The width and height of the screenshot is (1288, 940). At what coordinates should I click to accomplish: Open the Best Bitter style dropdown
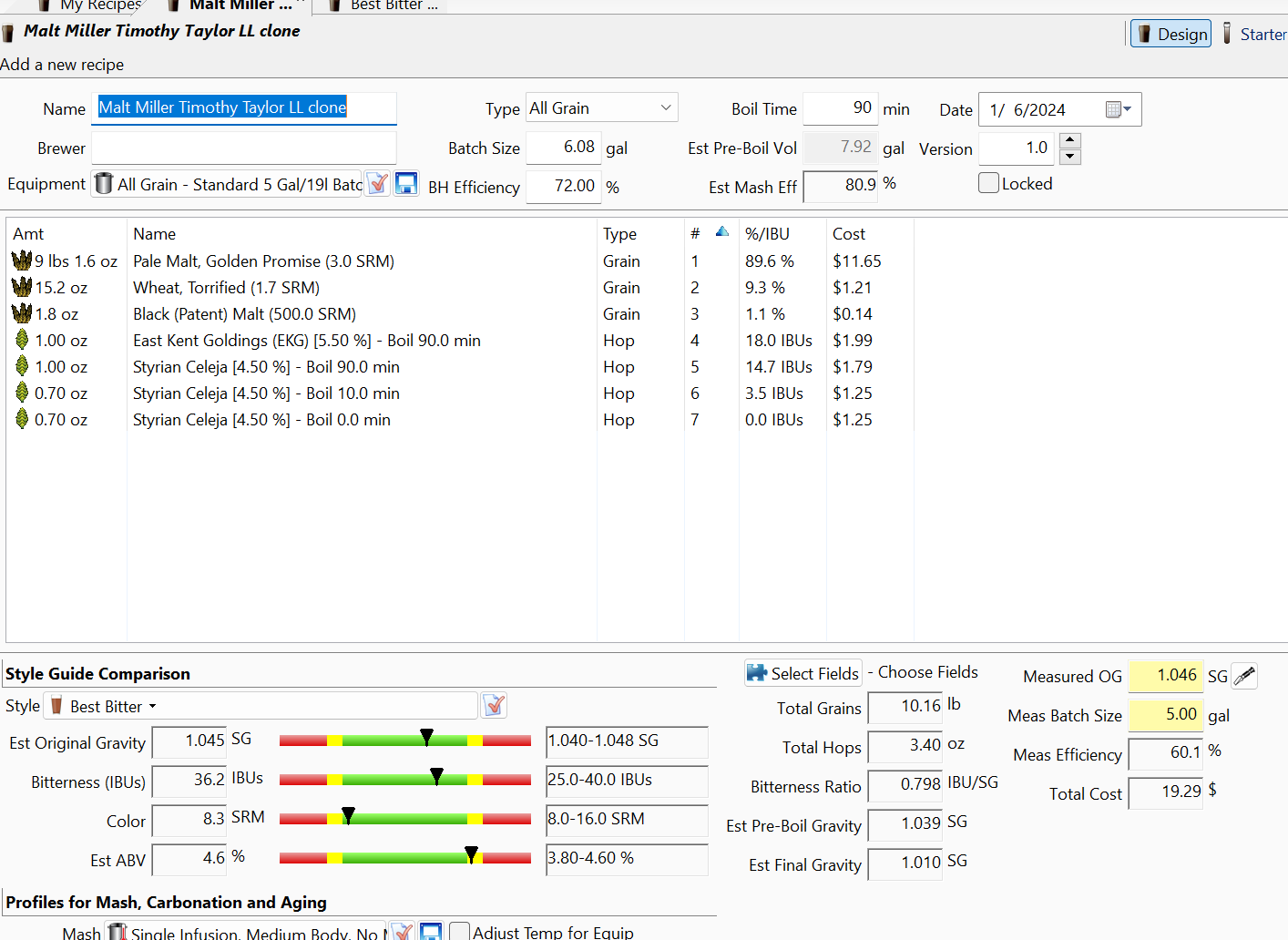click(261, 706)
